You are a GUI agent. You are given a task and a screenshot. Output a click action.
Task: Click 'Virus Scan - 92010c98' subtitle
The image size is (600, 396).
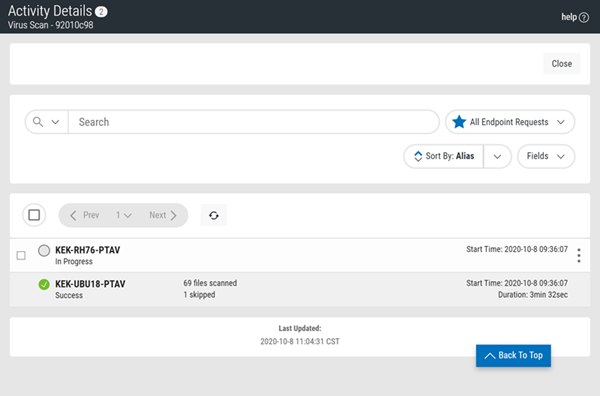coord(51,25)
